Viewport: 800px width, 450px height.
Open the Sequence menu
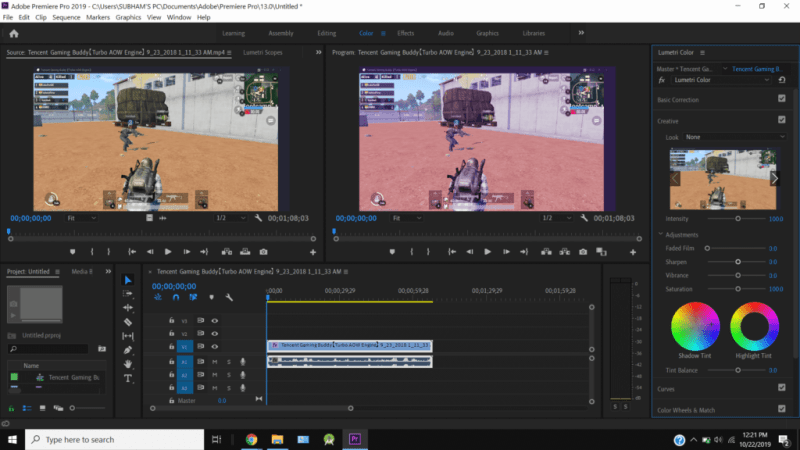[66, 17]
